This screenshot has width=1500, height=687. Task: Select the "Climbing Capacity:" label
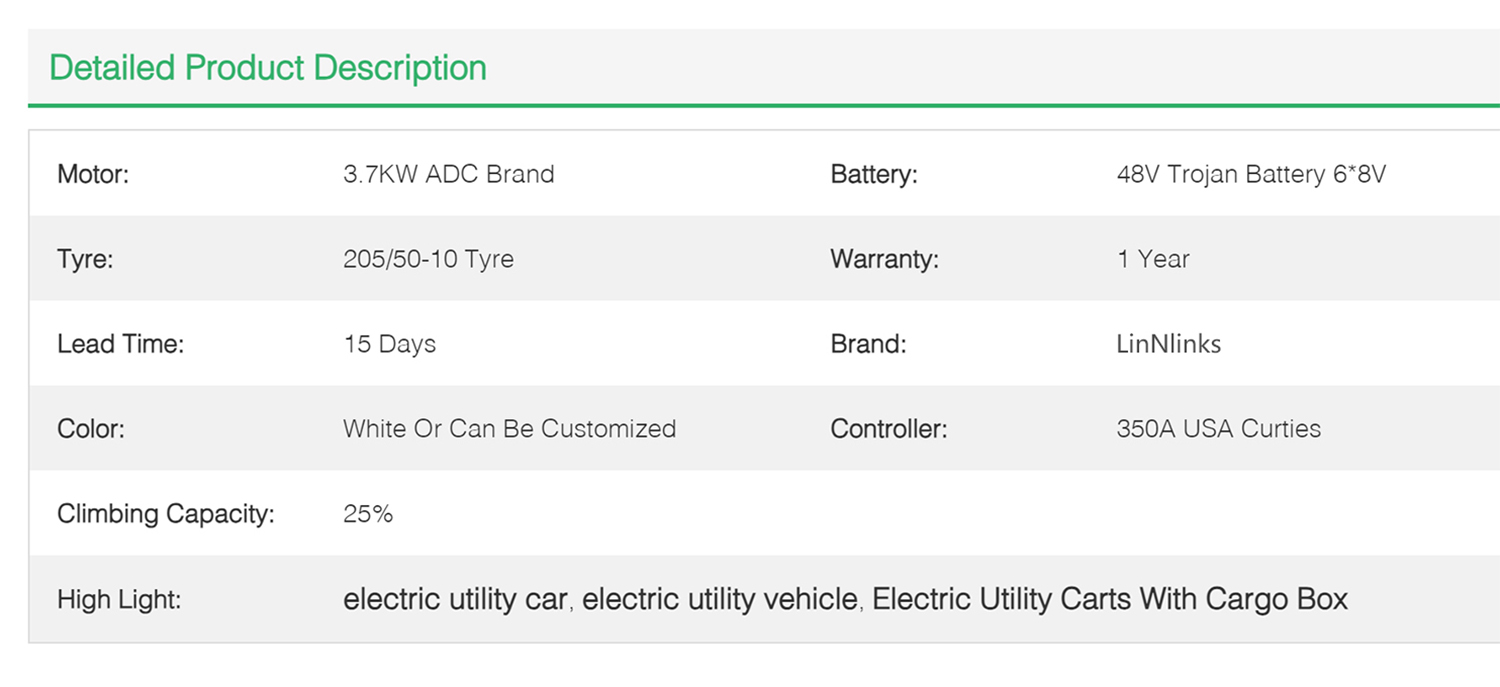pyautogui.click(x=165, y=514)
